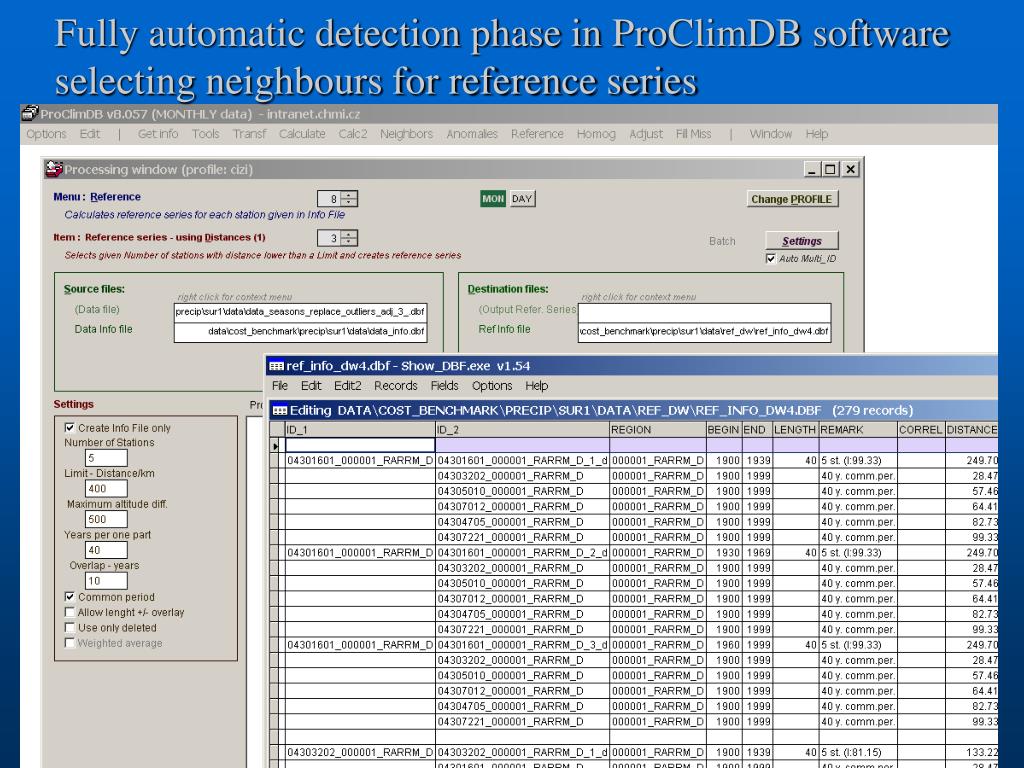Click the remark cell '5 st. (l:81.15)'

[858, 752]
